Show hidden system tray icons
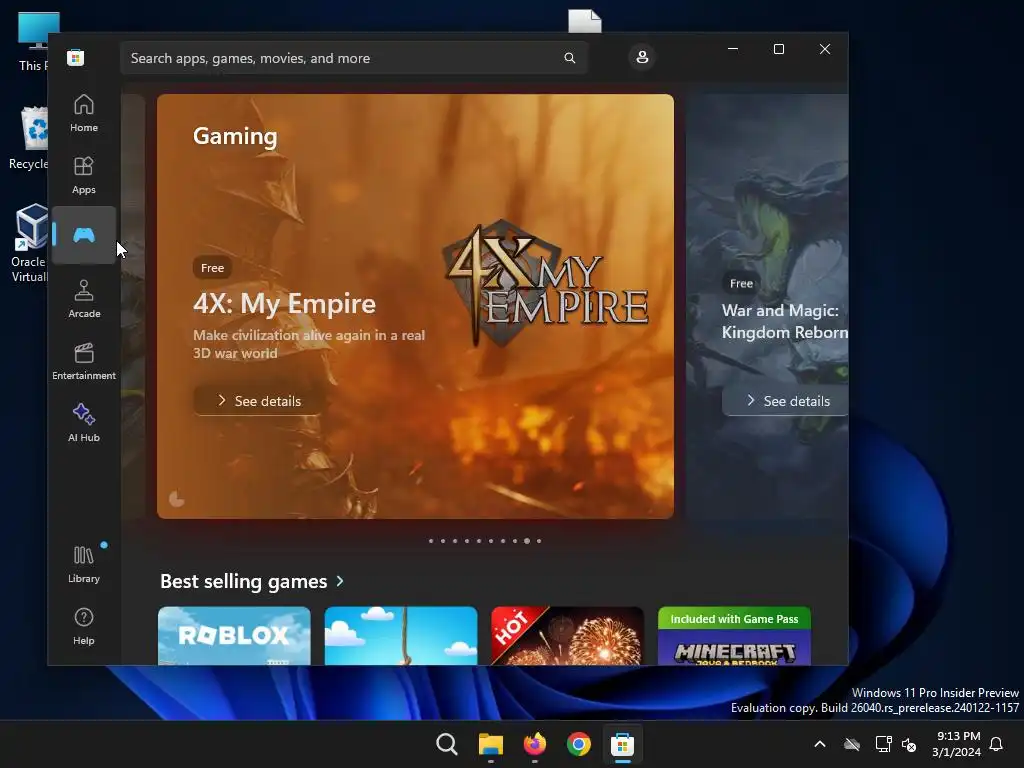The width and height of the screenshot is (1024, 768). pyautogui.click(x=820, y=744)
